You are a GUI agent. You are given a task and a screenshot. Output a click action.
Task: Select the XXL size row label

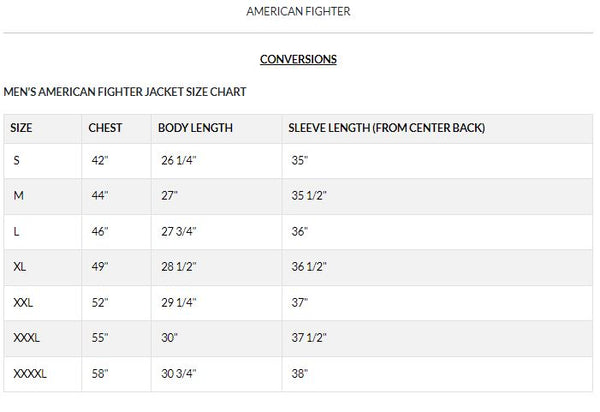pyautogui.click(x=24, y=302)
